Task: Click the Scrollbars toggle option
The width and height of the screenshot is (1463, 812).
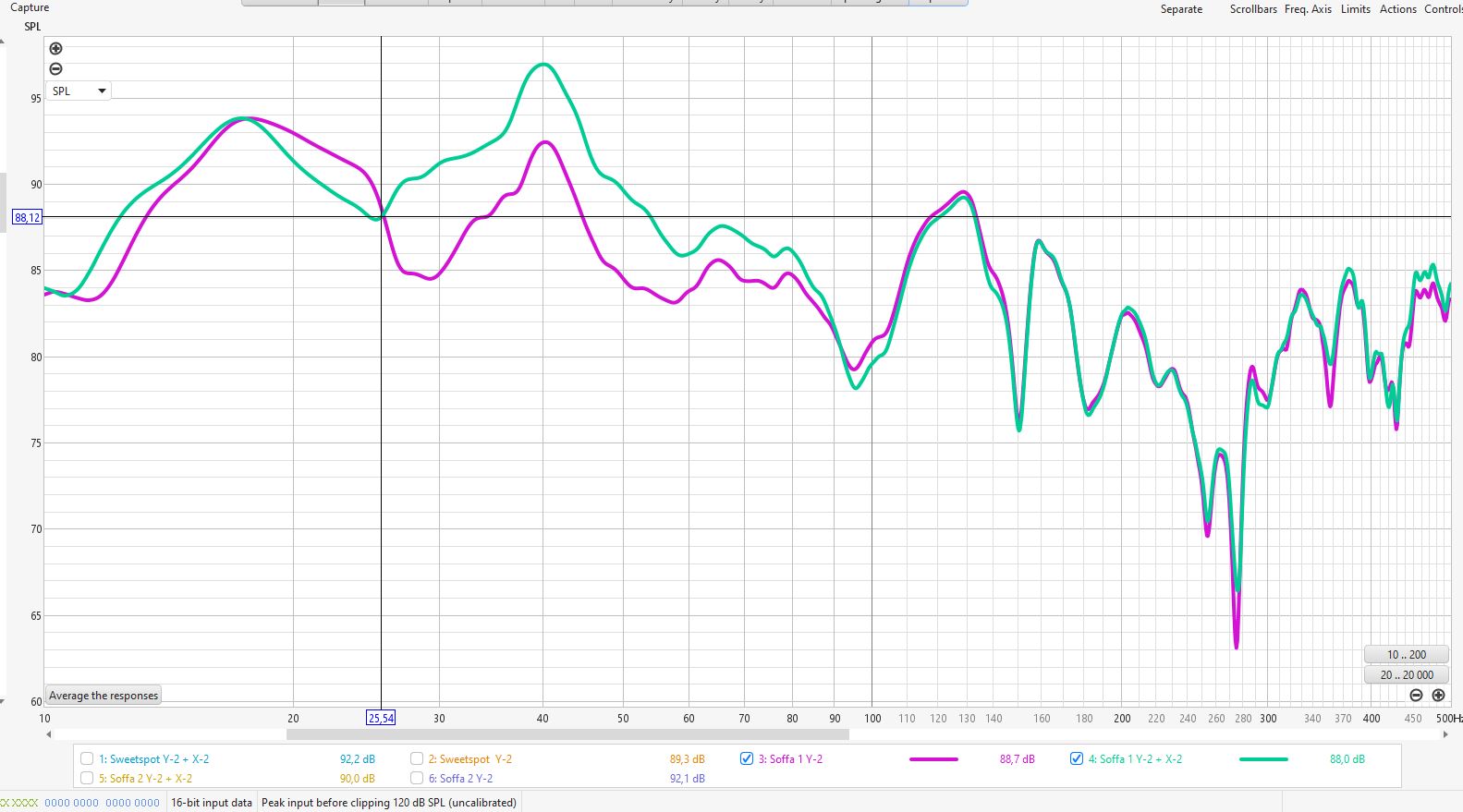Action: tap(1252, 9)
